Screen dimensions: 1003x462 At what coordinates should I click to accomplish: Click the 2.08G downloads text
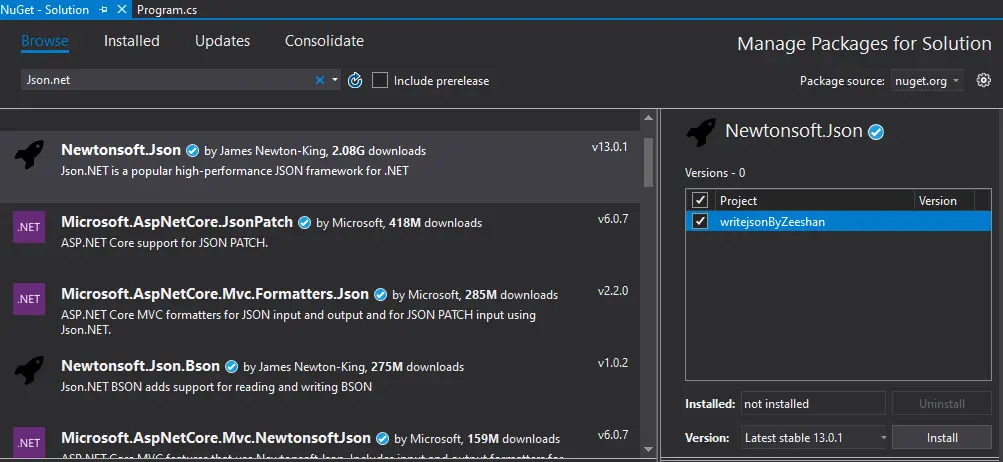point(379,151)
